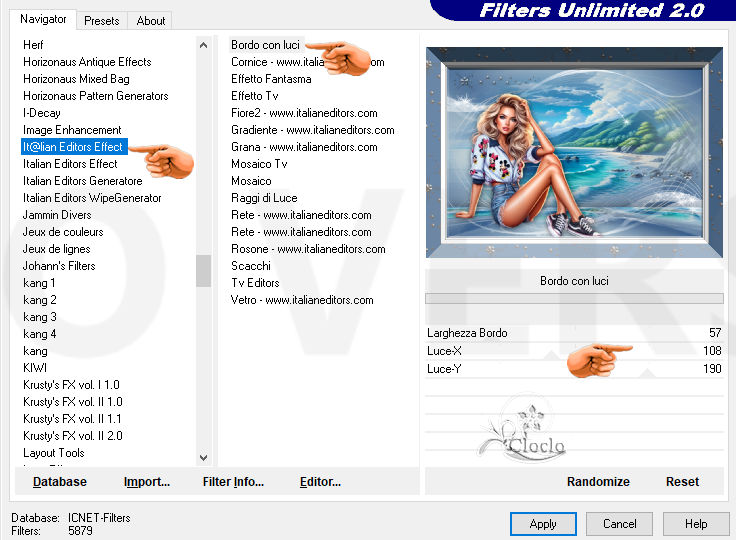Select Italian Editors Effect category
736x540 pixels.
coord(70,164)
